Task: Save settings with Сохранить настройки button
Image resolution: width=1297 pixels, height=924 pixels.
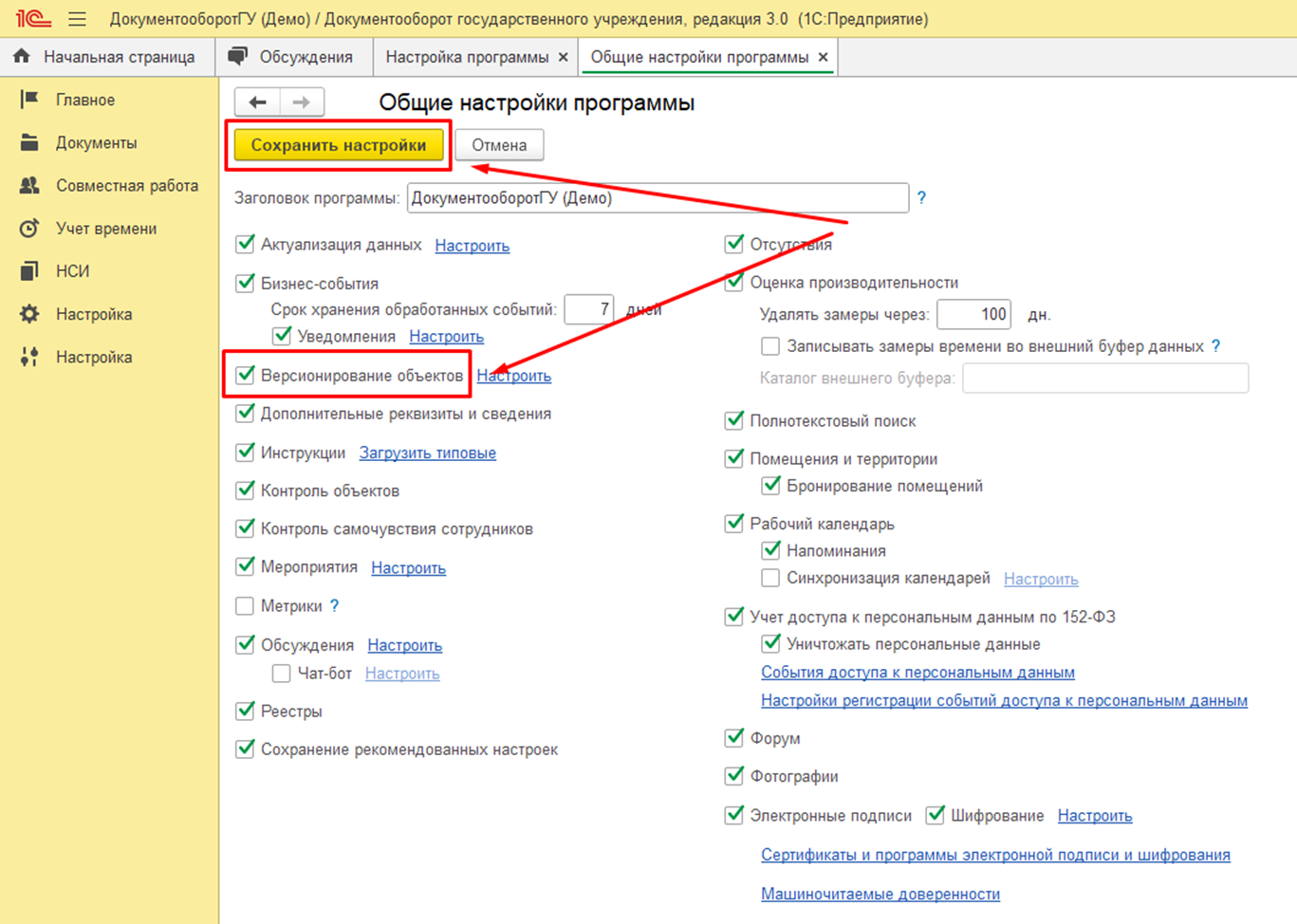Action: click(x=339, y=145)
